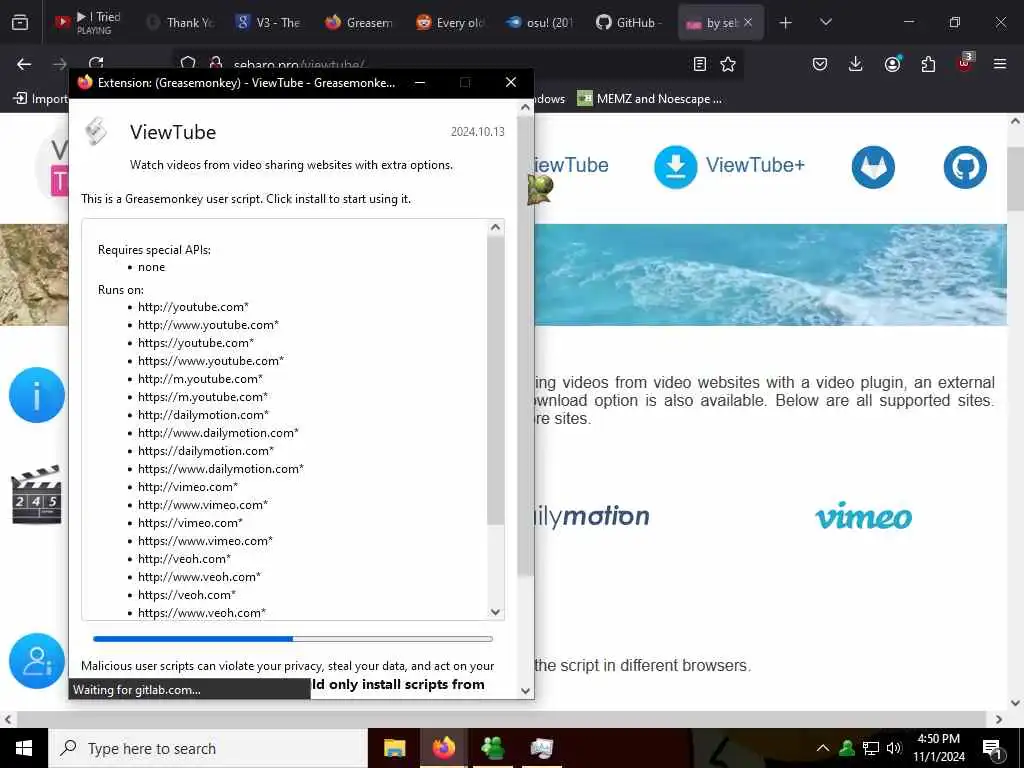Click 'https://www.youtube.com*' in Runs on list
The height and width of the screenshot is (768, 1024).
click(x=211, y=360)
